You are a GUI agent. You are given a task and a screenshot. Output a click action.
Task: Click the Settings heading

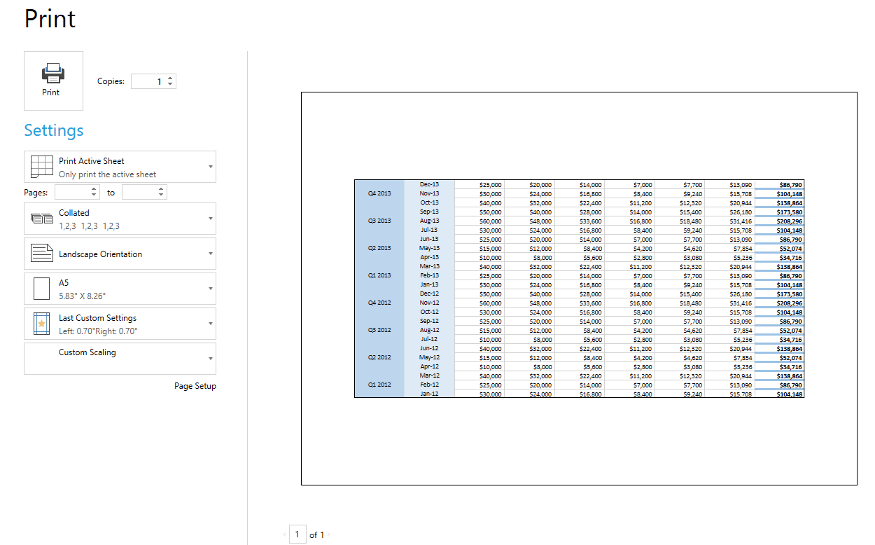pos(54,131)
